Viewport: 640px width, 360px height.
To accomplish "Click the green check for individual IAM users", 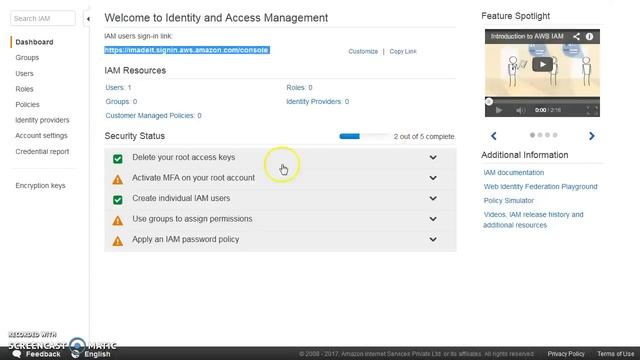I will 118,200.
